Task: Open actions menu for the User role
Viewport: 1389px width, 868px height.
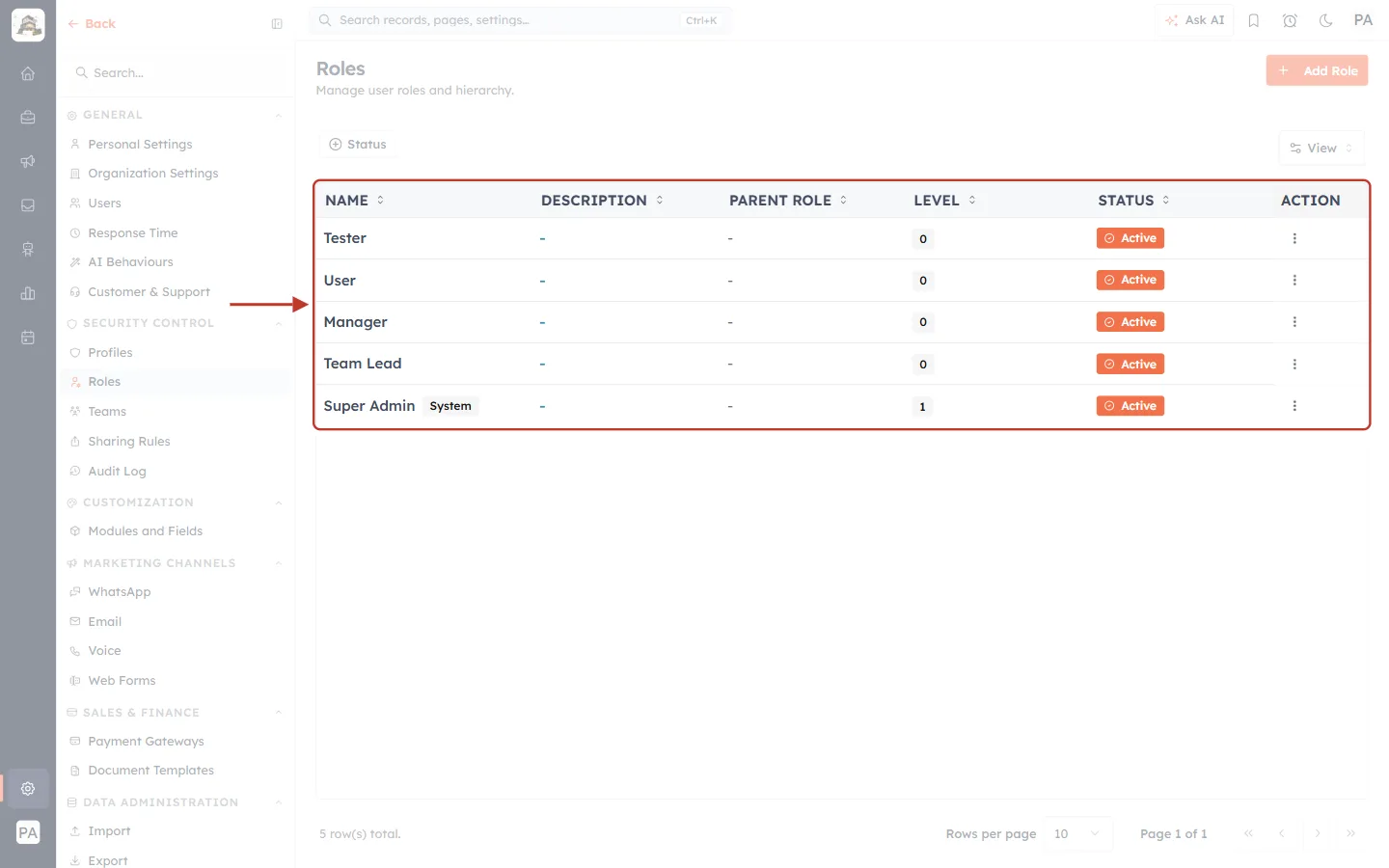Action: coord(1294,280)
